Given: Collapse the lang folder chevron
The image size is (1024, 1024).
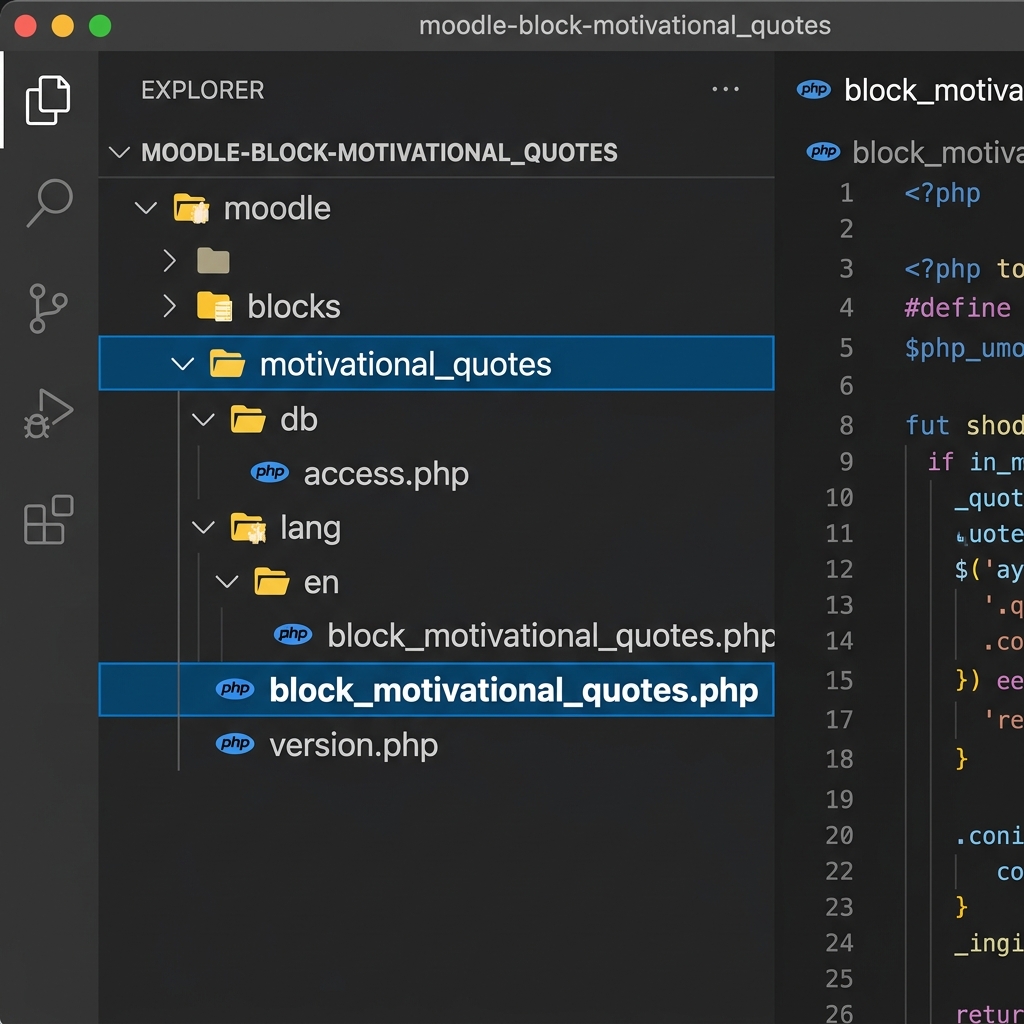Looking at the screenshot, I should [203, 527].
